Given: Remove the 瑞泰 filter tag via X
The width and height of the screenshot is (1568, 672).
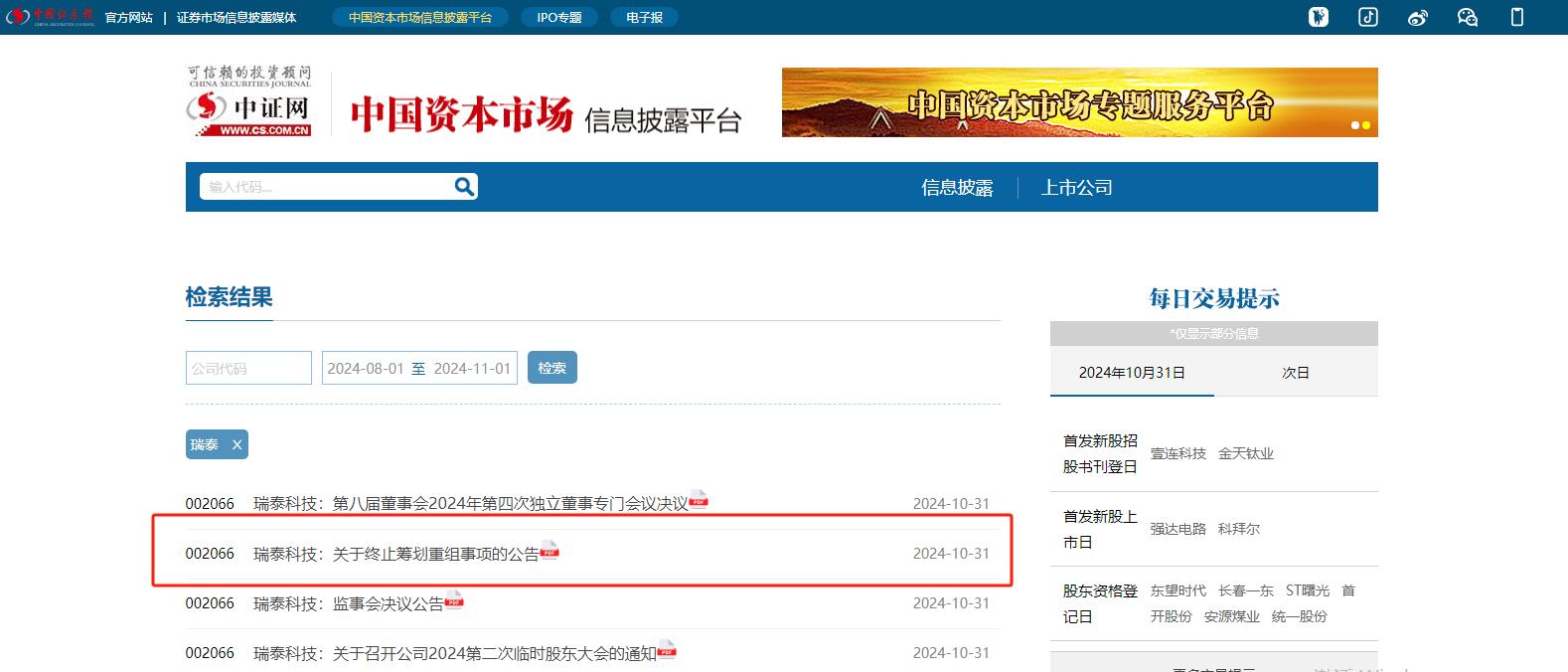Looking at the screenshot, I should [236, 444].
